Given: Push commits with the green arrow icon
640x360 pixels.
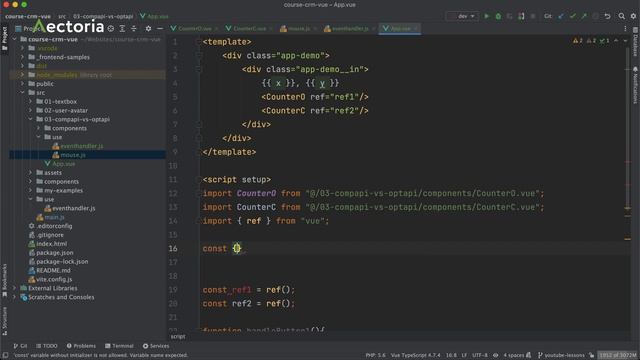Looking at the screenshot, I should point(584,16).
